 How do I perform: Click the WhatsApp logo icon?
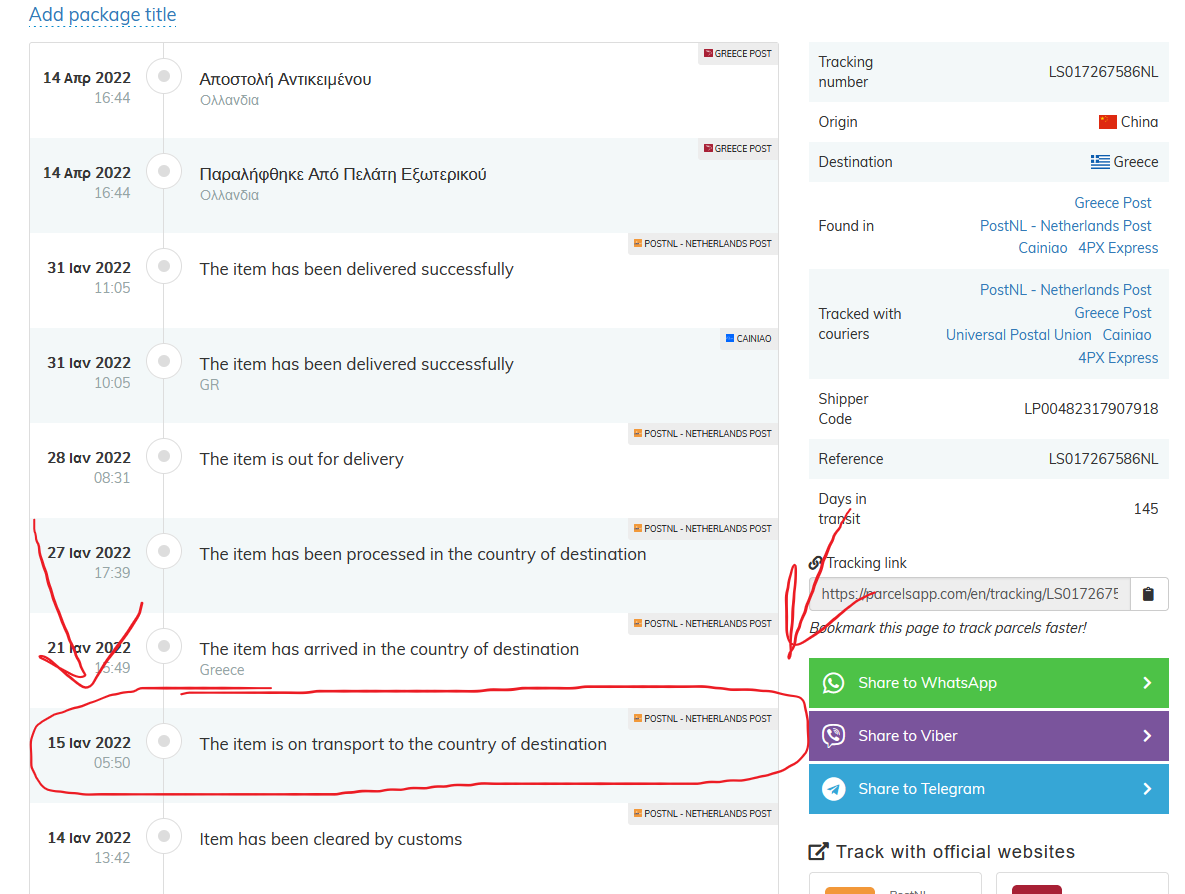click(x=834, y=683)
